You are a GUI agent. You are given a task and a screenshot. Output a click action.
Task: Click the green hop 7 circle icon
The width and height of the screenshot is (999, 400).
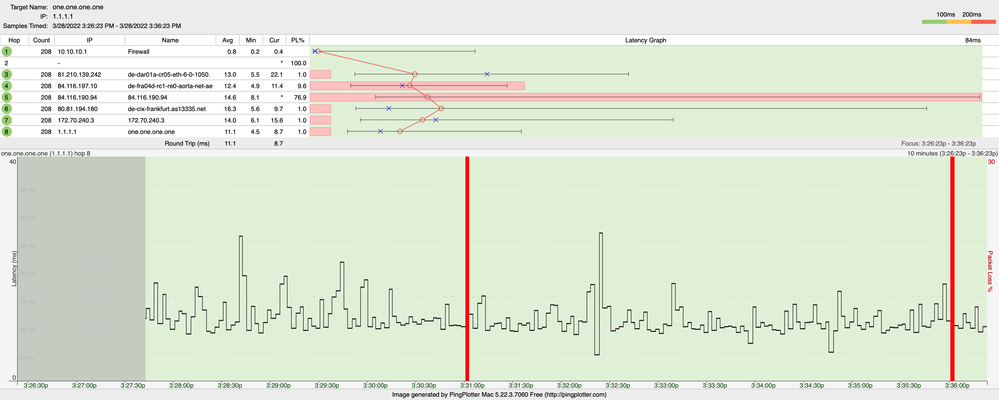tap(7, 120)
